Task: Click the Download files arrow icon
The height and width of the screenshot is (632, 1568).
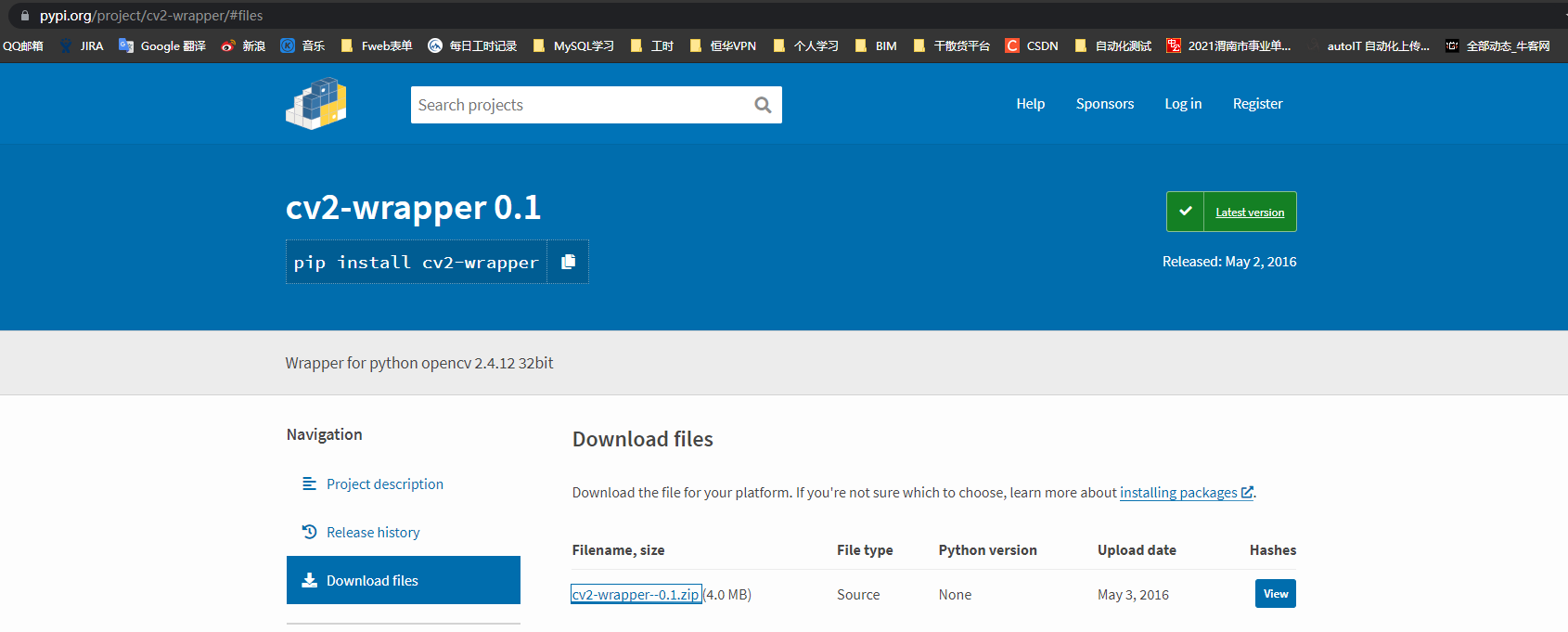Action: [309, 580]
